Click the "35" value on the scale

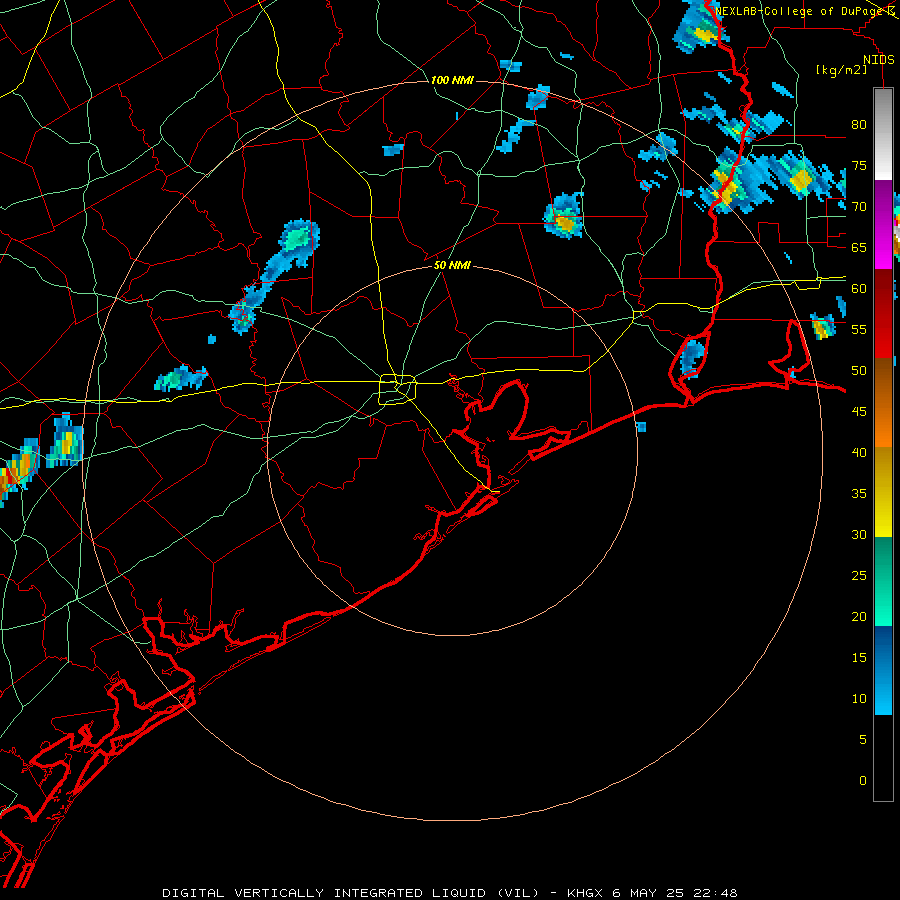pyautogui.click(x=859, y=494)
